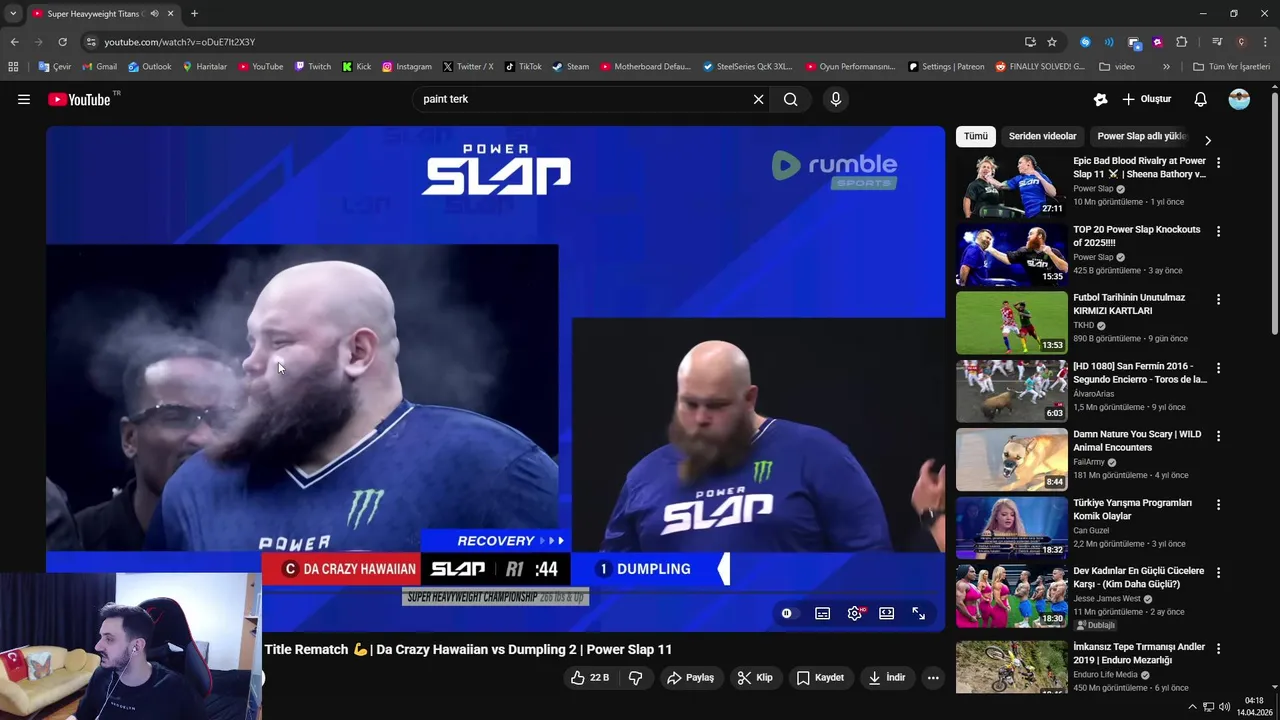This screenshot has height=720, width=1280.
Task: Like the video with 22 B likes
Action: (590, 678)
